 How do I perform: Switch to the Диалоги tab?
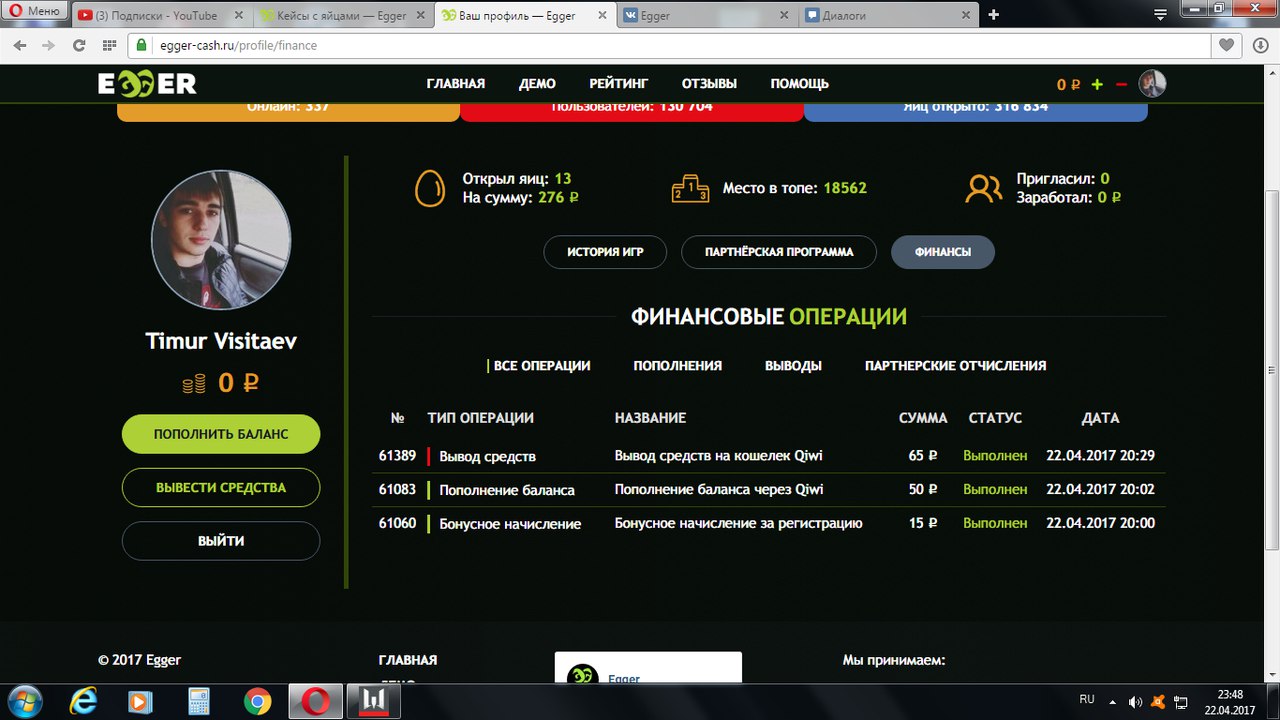click(888, 16)
